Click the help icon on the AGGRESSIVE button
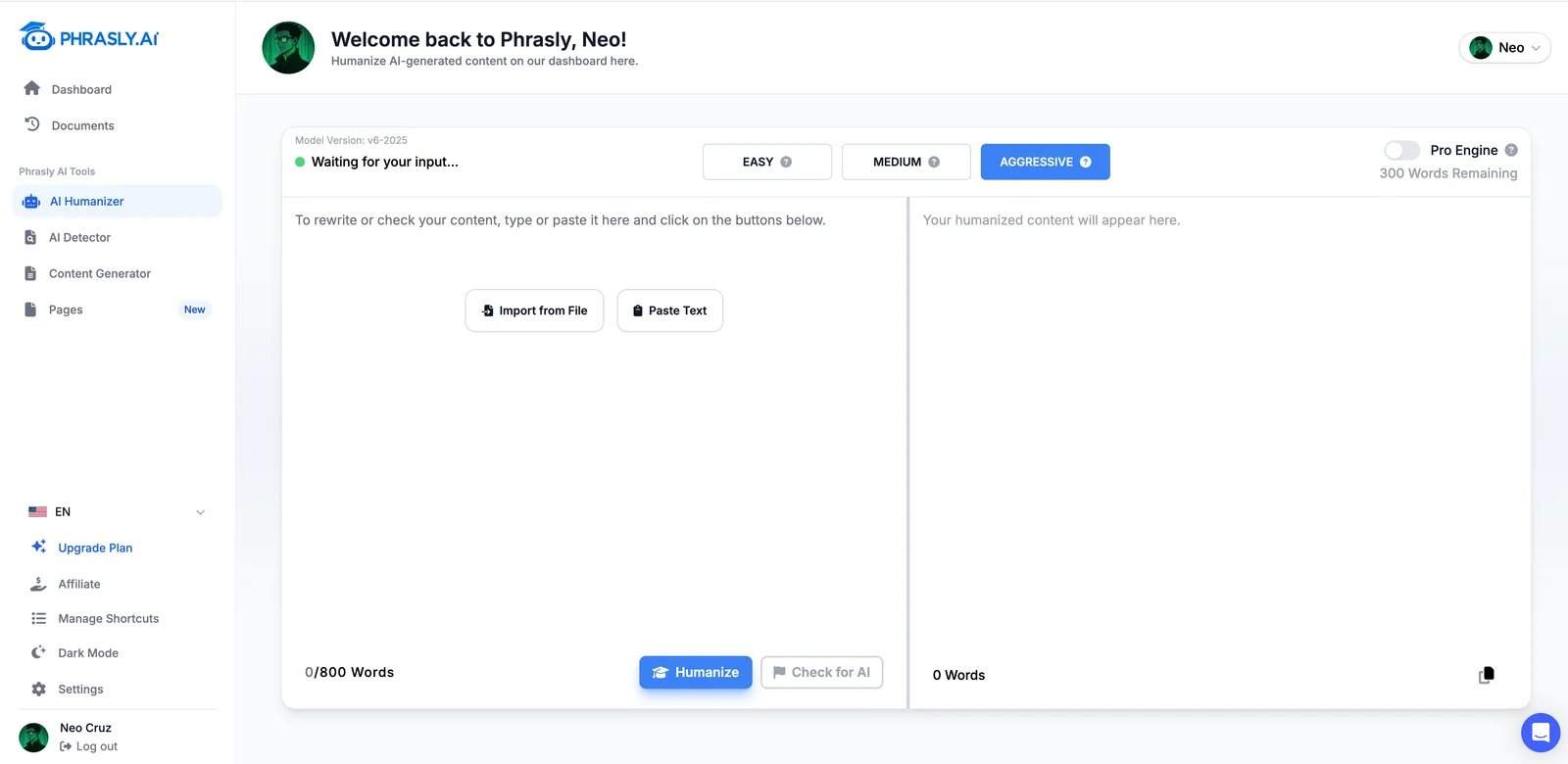This screenshot has width=1568, height=764. (x=1086, y=162)
